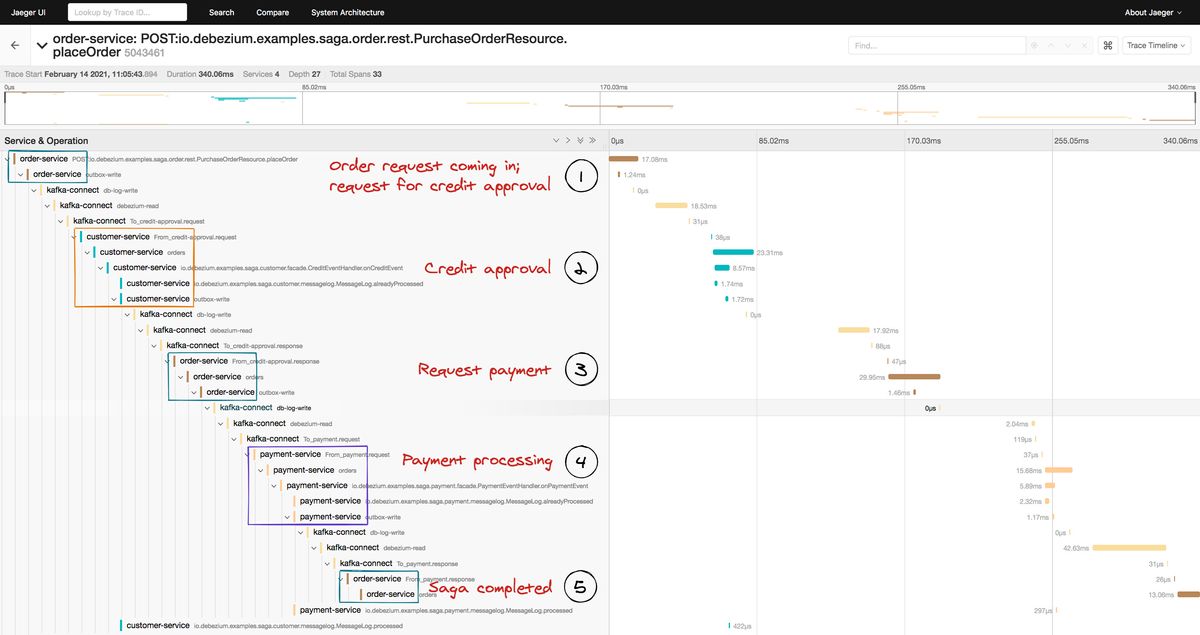Clear the Find search with the X icon

coord(1082,46)
